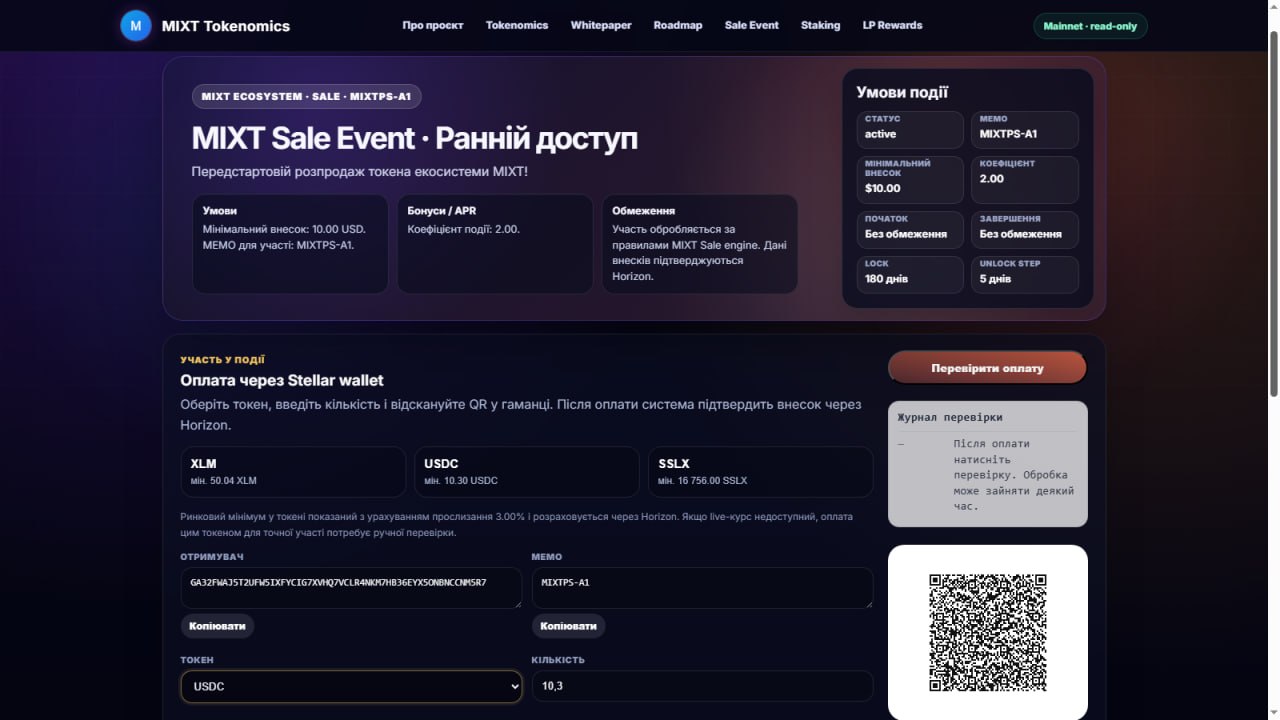Select the Sale Event nav item

(752, 25)
